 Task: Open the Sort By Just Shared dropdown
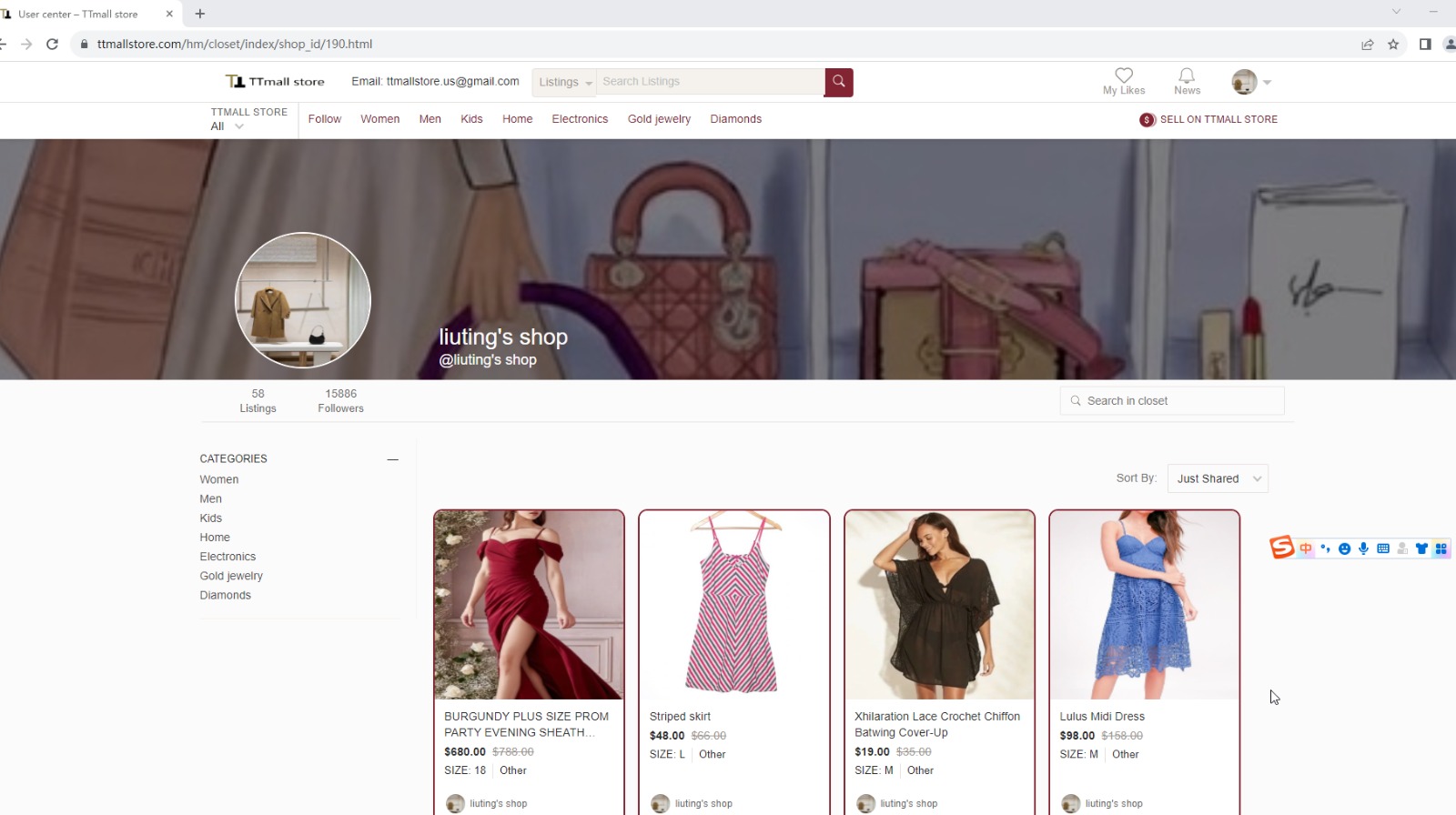[x=1218, y=478]
